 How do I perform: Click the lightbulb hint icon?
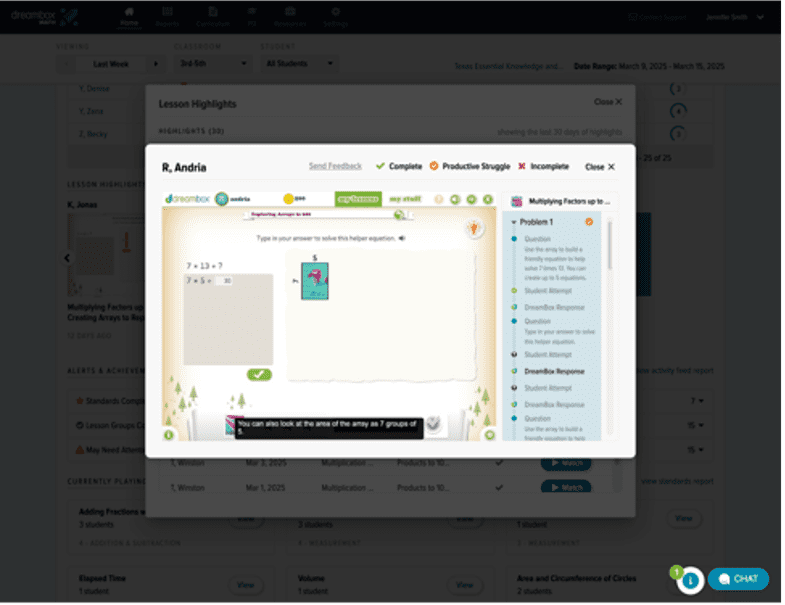click(x=474, y=228)
